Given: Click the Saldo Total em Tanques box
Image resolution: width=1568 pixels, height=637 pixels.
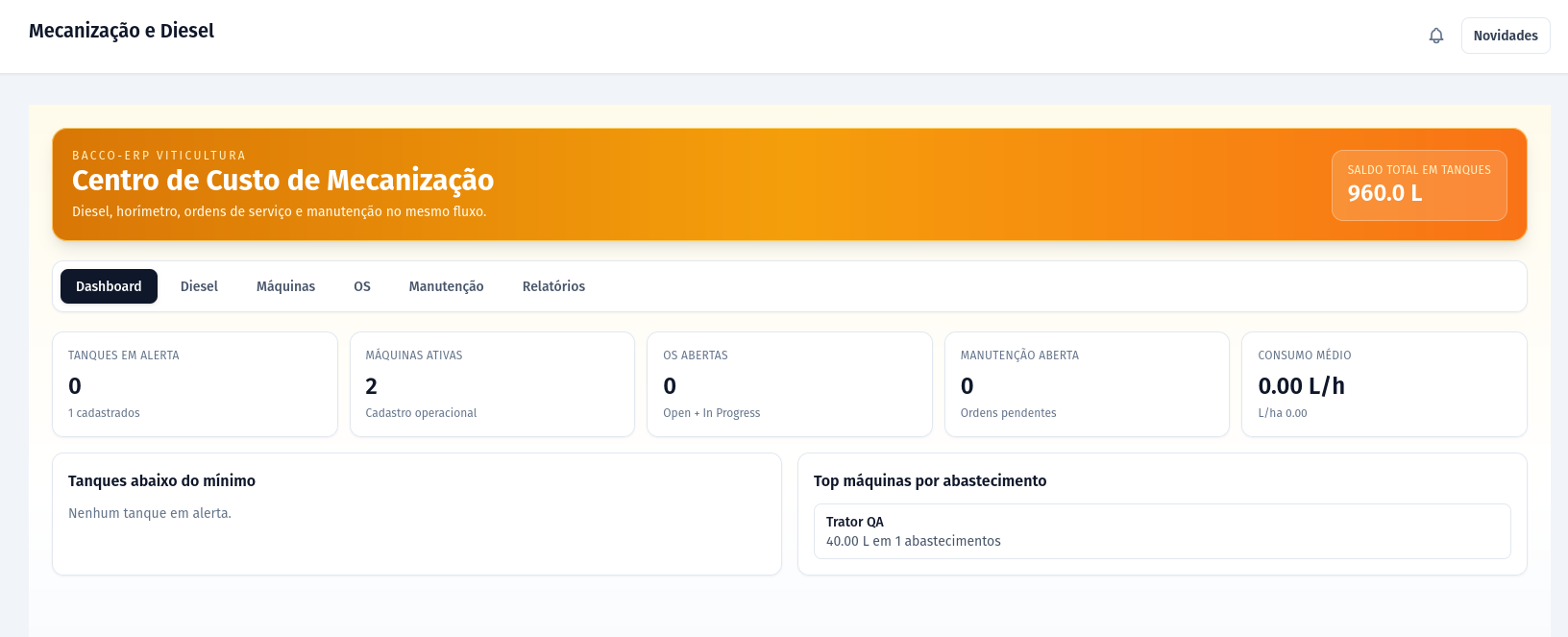Looking at the screenshot, I should tap(1418, 184).
